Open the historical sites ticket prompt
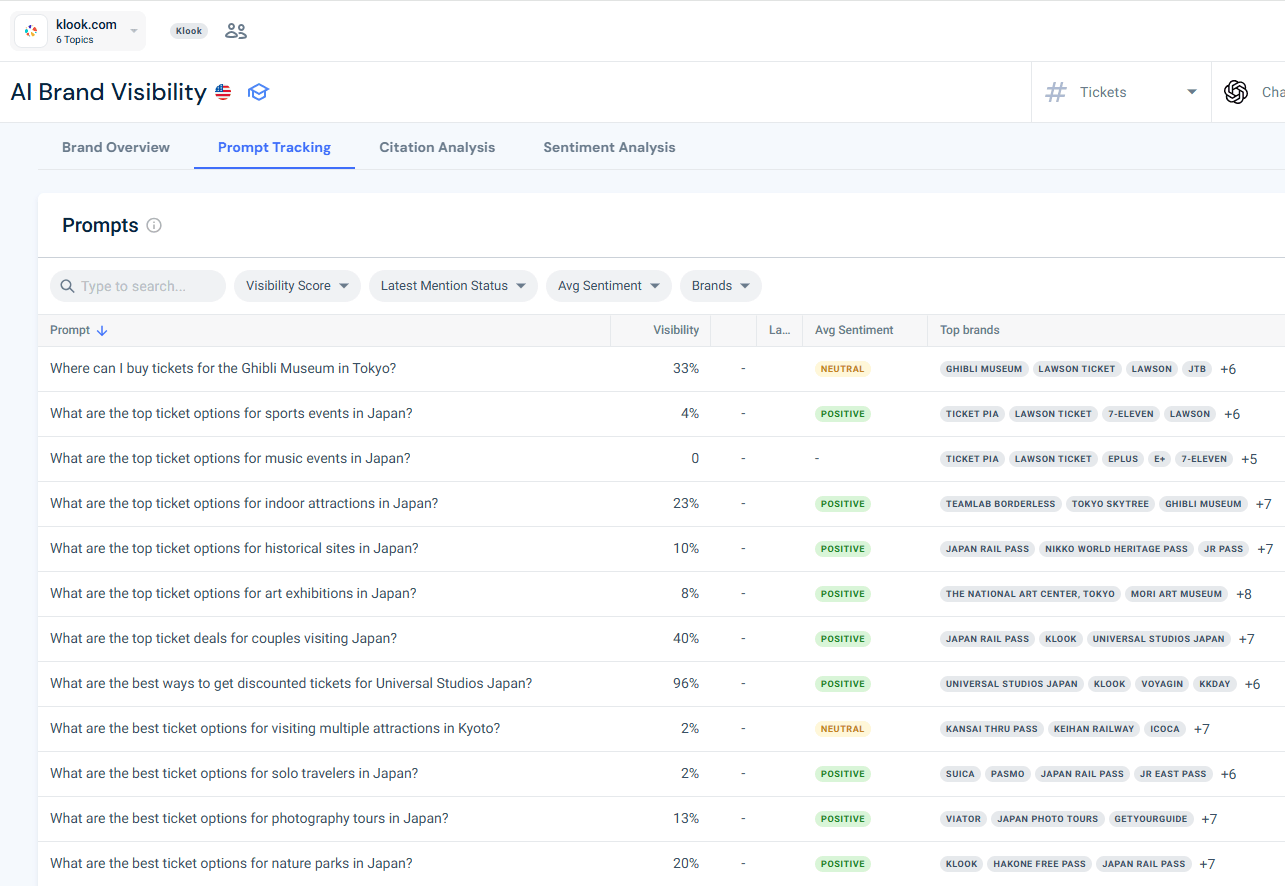Viewport: 1285px width, 886px height. pyautogui.click(x=234, y=548)
